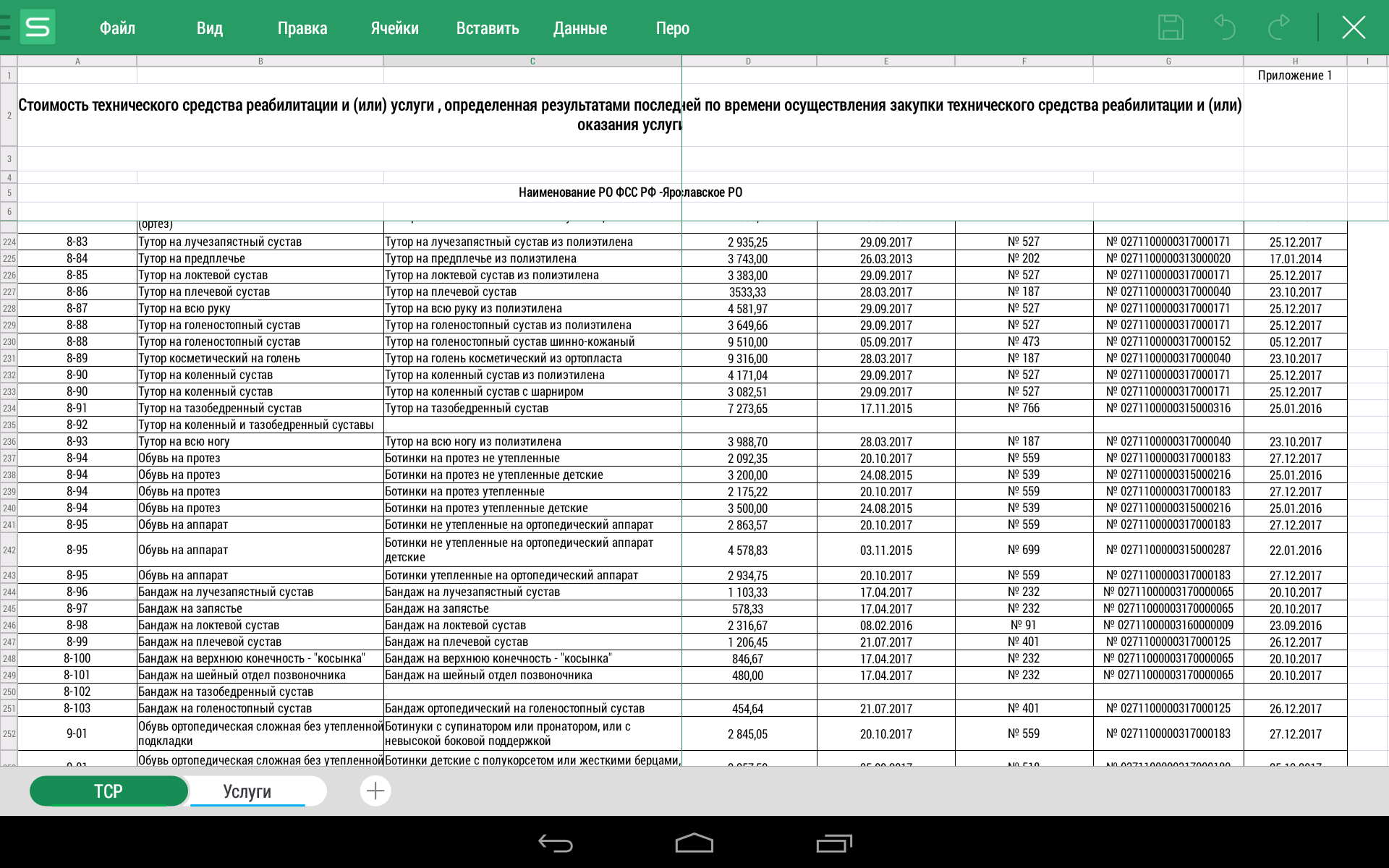Select row 252 header

click(9, 734)
